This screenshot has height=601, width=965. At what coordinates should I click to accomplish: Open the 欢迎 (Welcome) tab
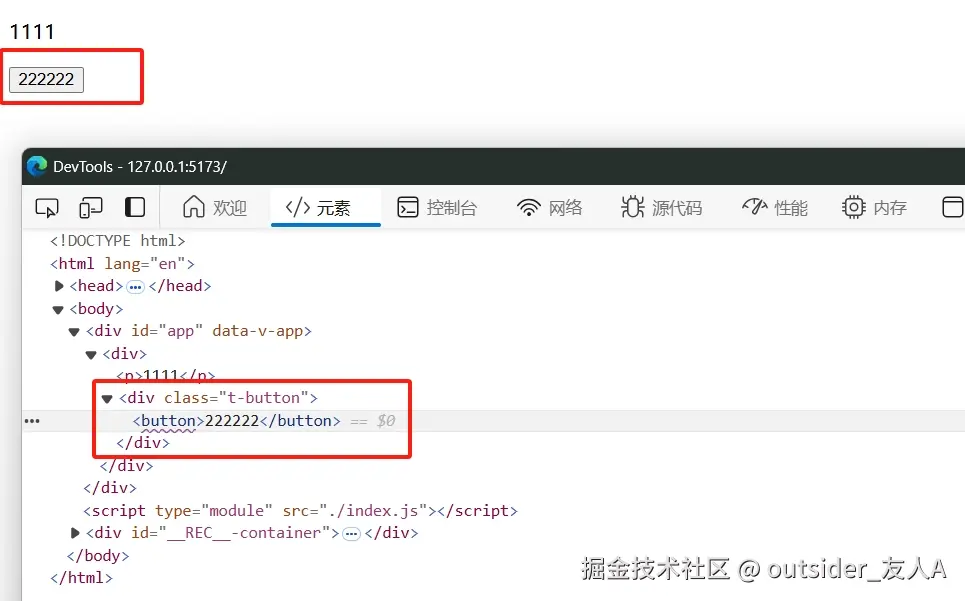click(215, 207)
